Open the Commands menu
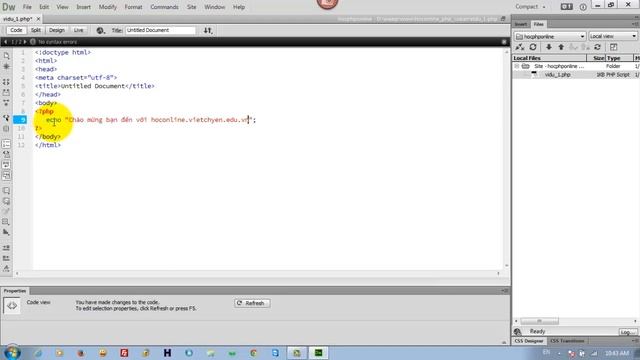 [x=164, y=7]
